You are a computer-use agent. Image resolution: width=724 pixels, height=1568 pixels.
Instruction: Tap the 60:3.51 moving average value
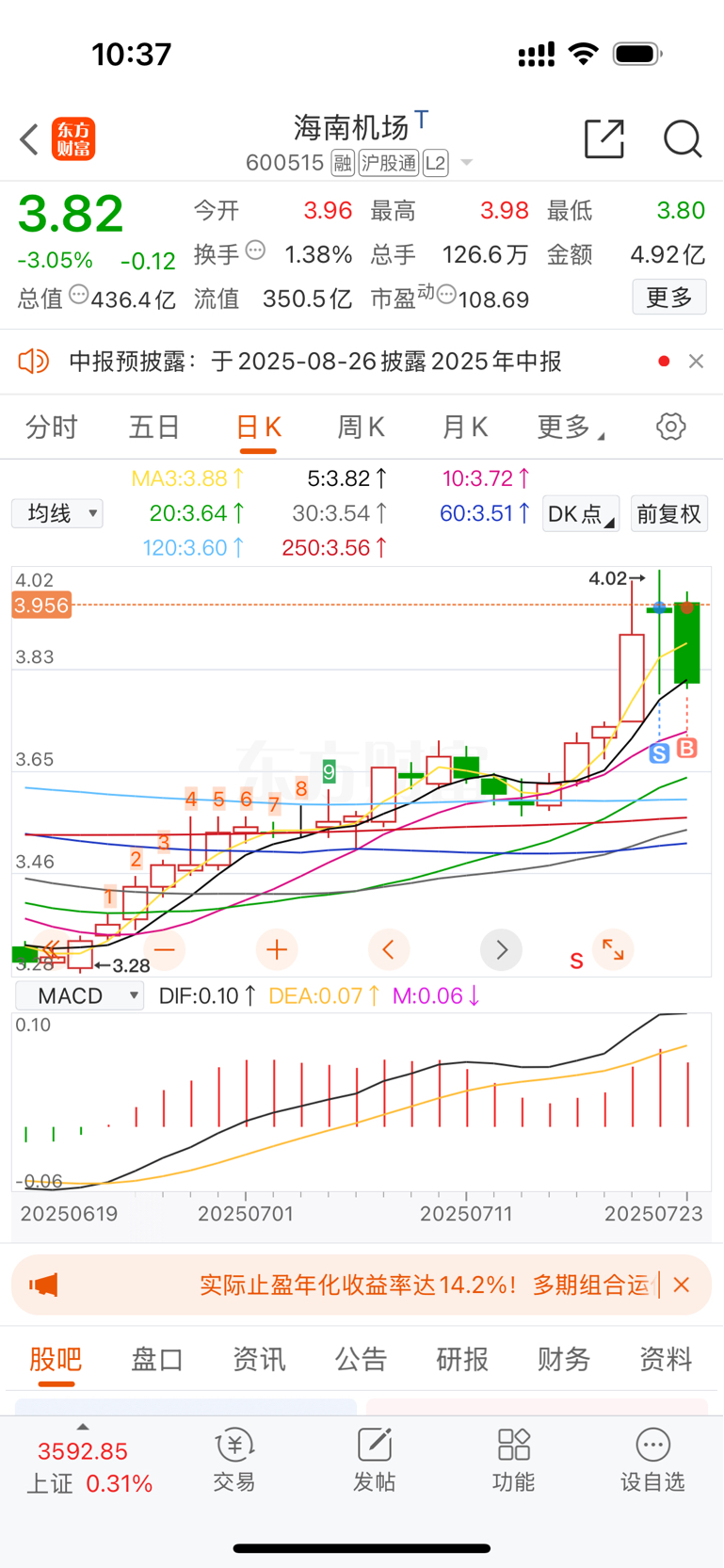tap(485, 513)
